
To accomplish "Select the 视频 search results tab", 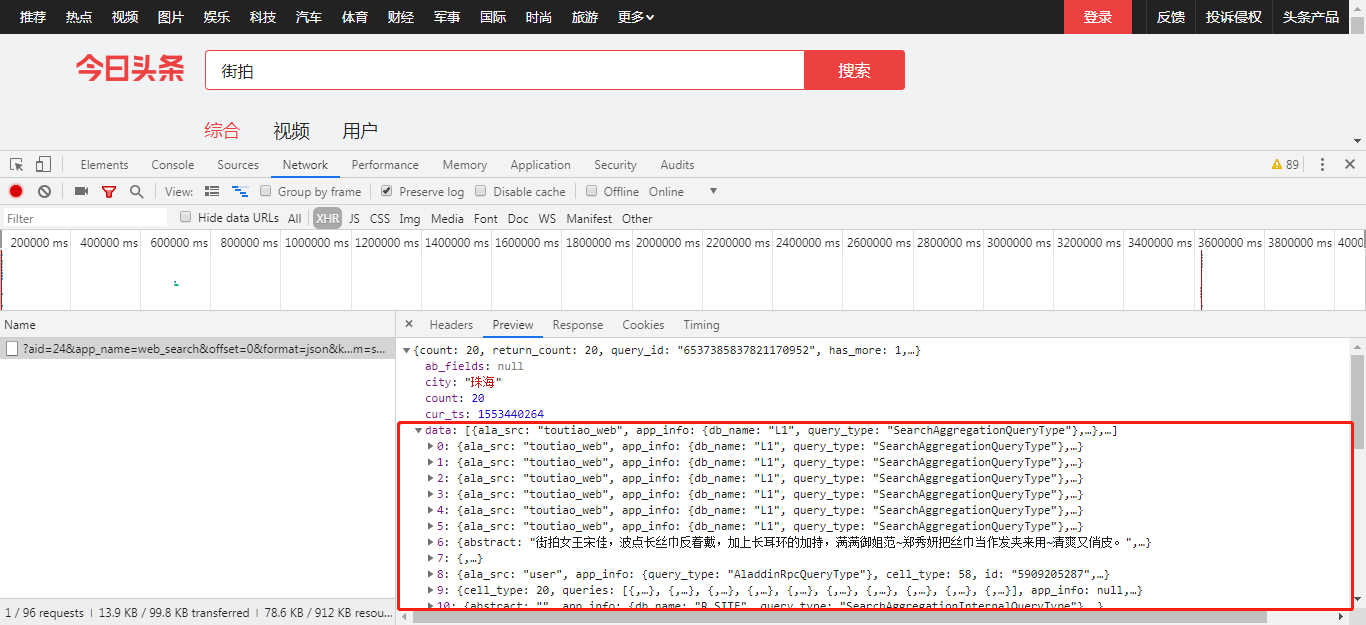I will point(291,131).
